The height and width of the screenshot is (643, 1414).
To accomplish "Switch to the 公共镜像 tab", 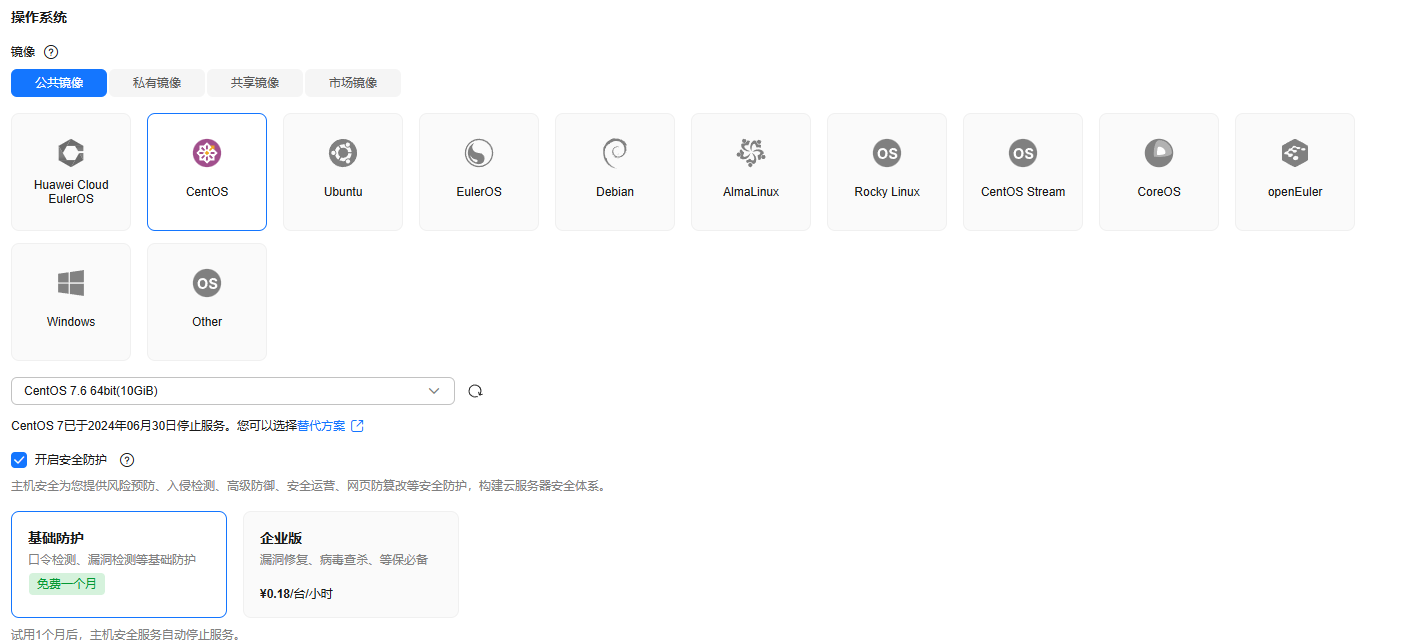I will (59, 83).
